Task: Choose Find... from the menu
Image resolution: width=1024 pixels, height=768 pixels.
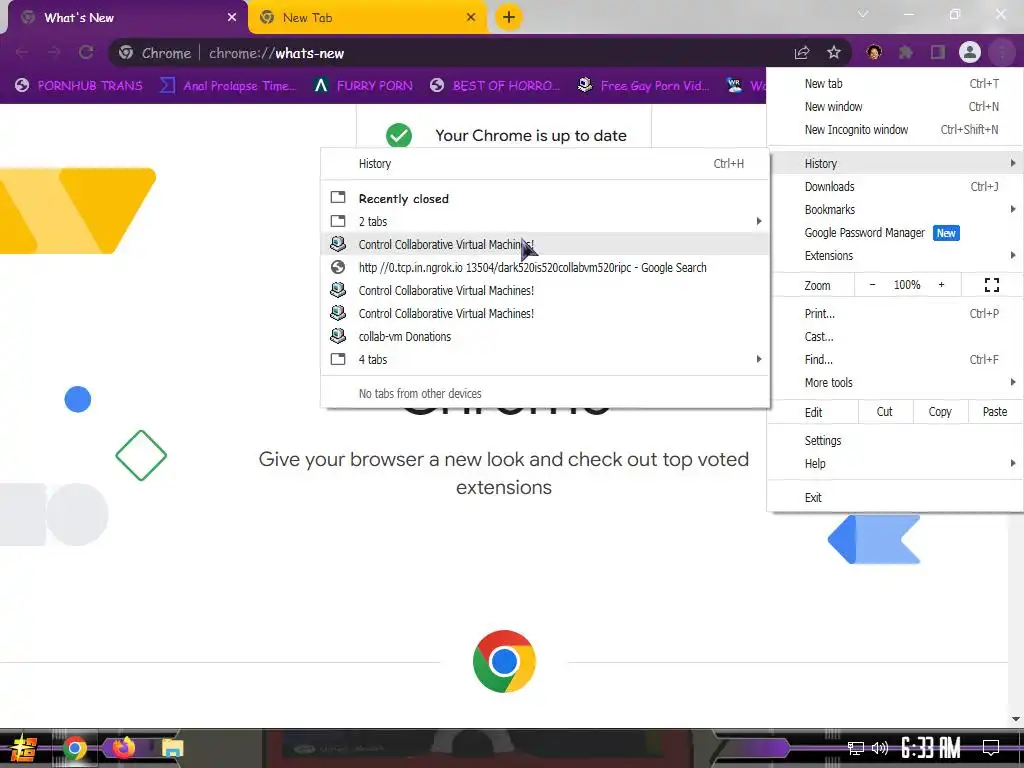Action: tap(895, 359)
